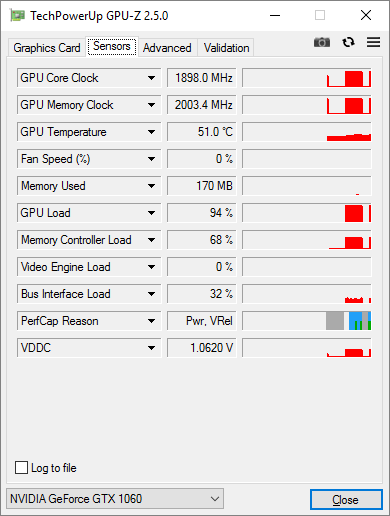390x516 pixels.
Task: Click the refresh arrows icon
Action: pos(348,42)
